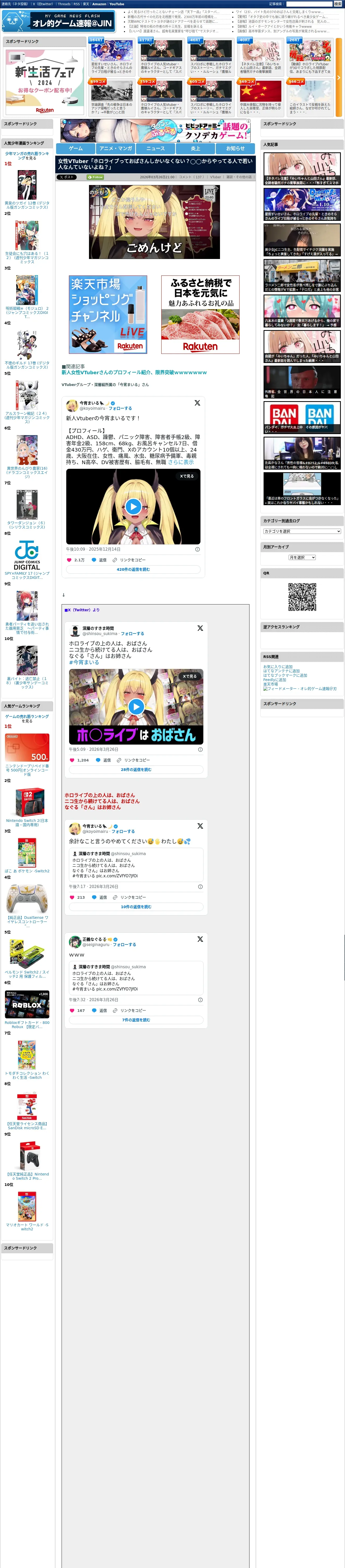Image resolution: width=345 pixels, height=1568 pixels.
Task: Read the 420件の返信を読む replies
Action: pos(133,570)
